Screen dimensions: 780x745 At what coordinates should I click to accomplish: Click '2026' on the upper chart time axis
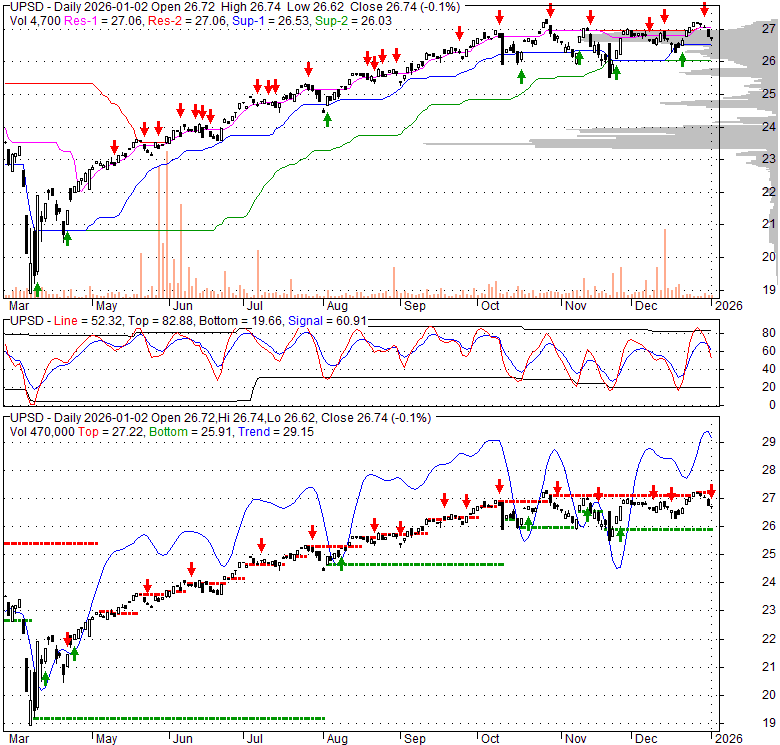(x=729, y=305)
